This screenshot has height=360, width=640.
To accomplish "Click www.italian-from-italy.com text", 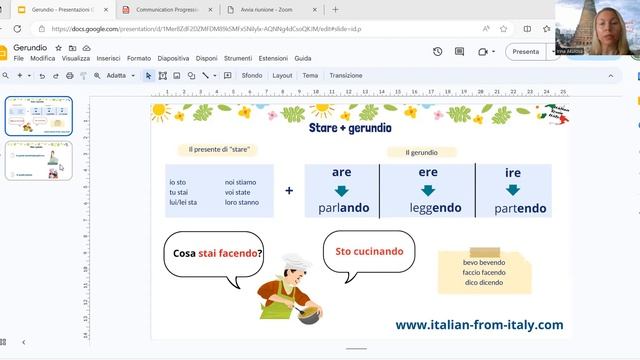I will click(479, 325).
